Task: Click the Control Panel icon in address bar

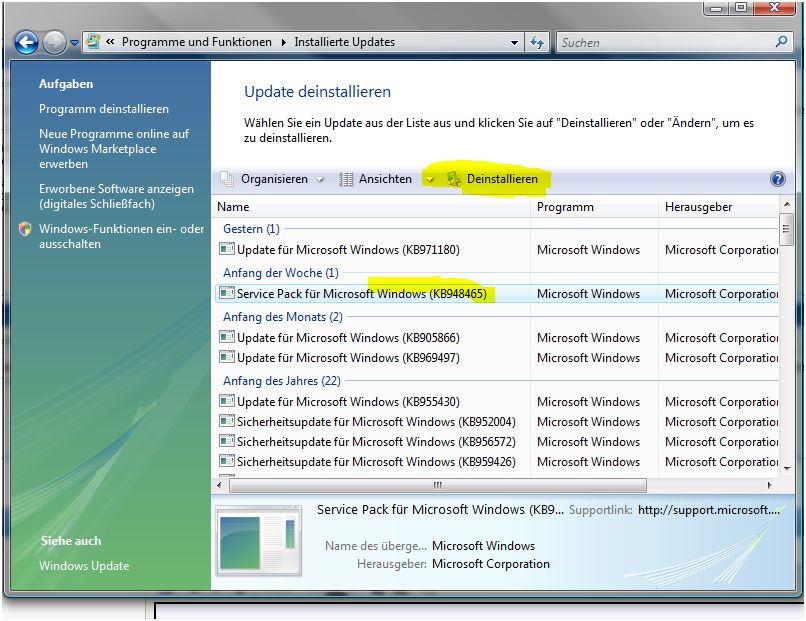Action: tap(93, 42)
